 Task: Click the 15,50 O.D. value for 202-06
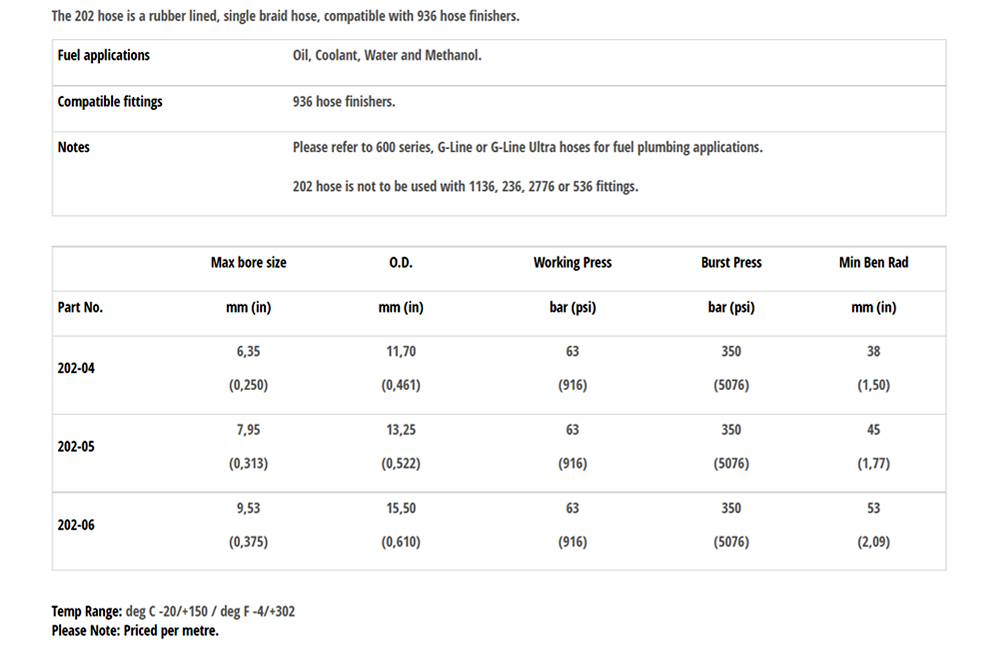pyautogui.click(x=401, y=508)
